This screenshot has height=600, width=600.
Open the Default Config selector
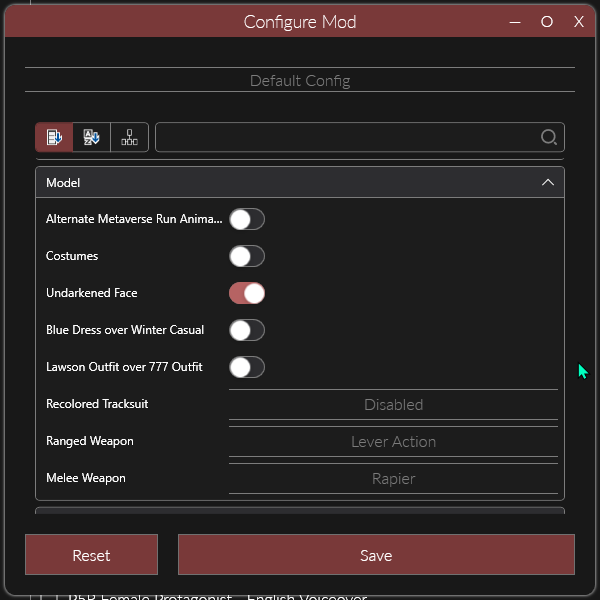click(x=300, y=80)
